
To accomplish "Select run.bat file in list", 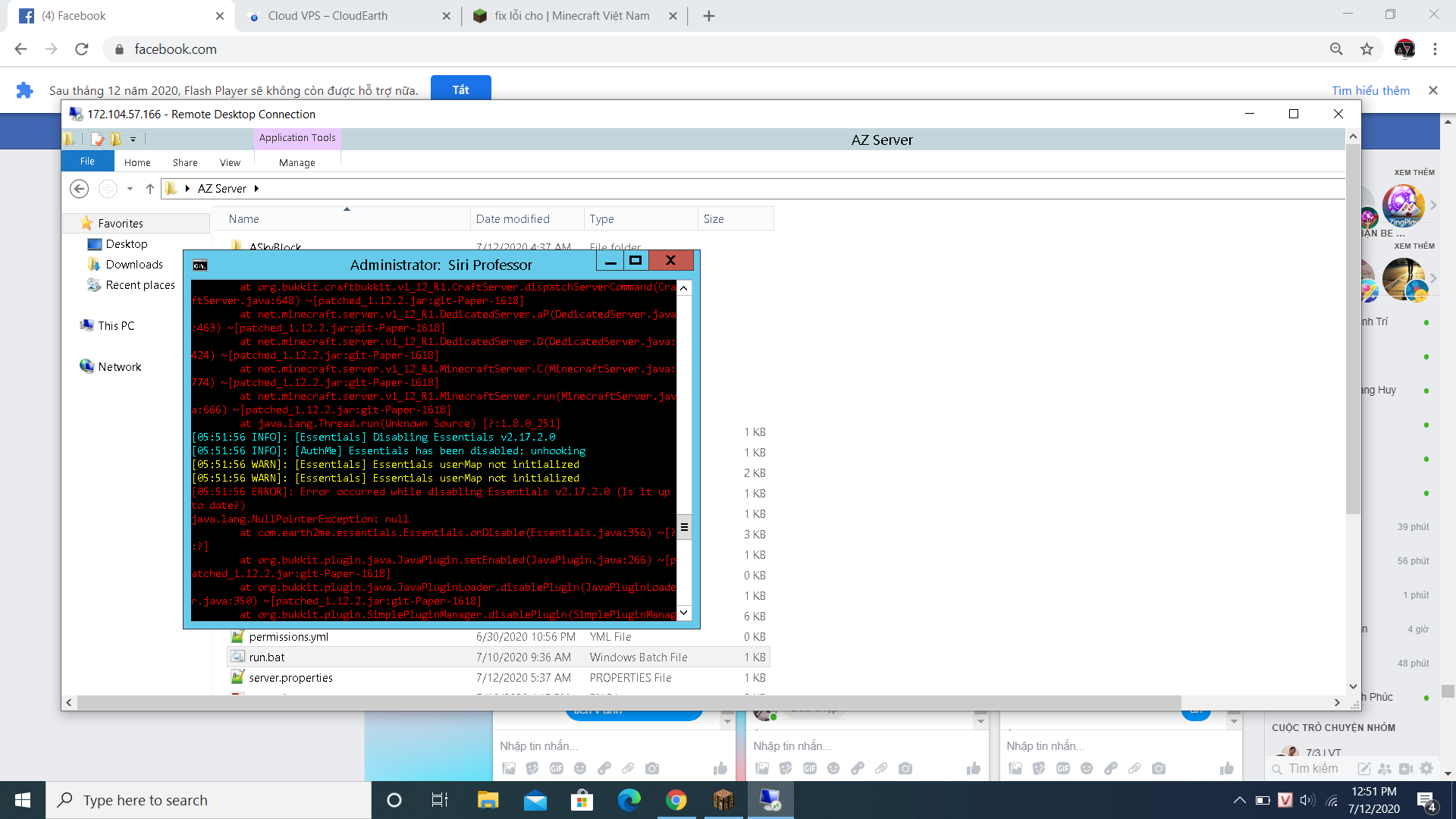I will tap(267, 657).
